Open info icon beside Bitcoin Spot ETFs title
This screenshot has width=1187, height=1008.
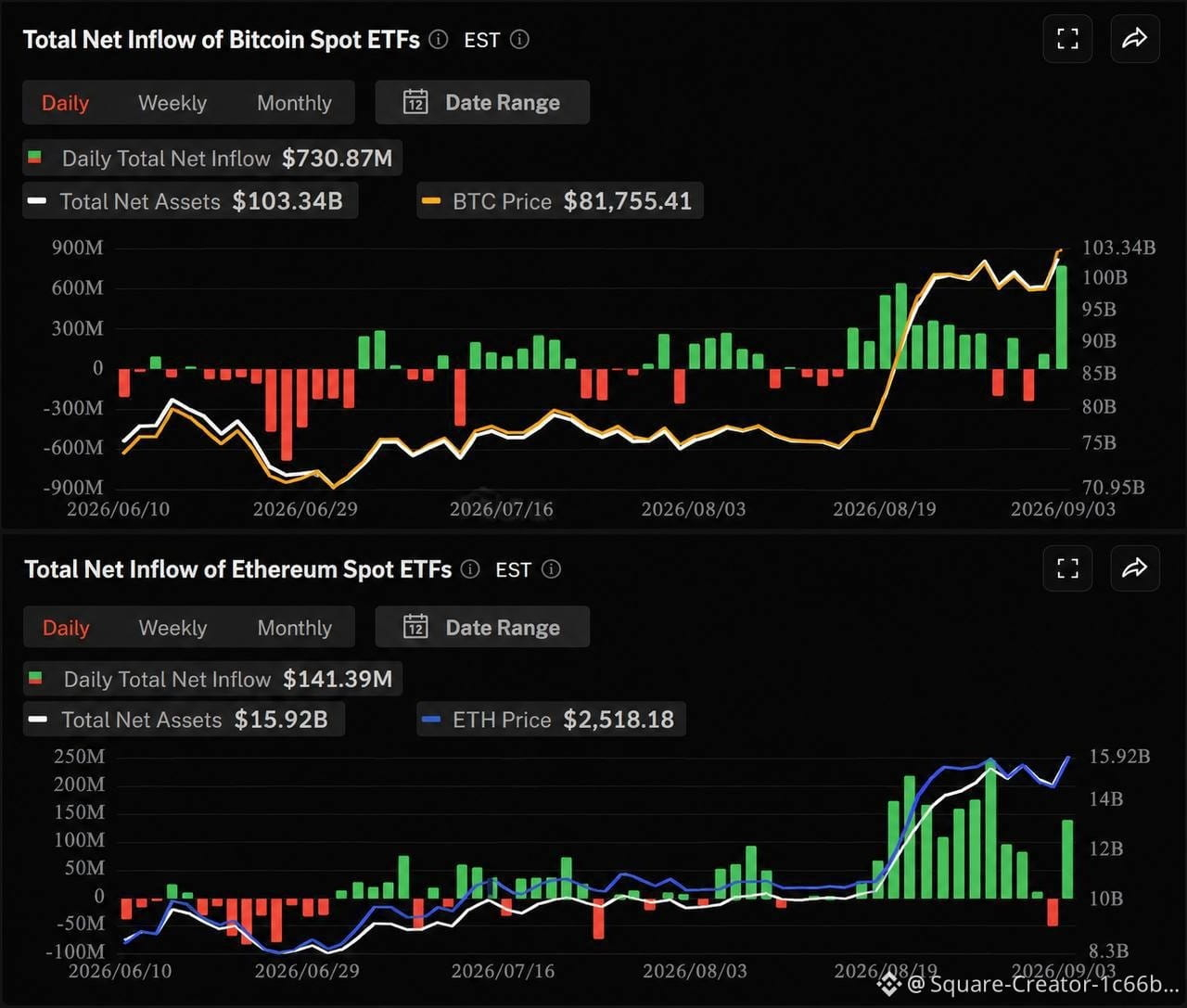coord(439,40)
